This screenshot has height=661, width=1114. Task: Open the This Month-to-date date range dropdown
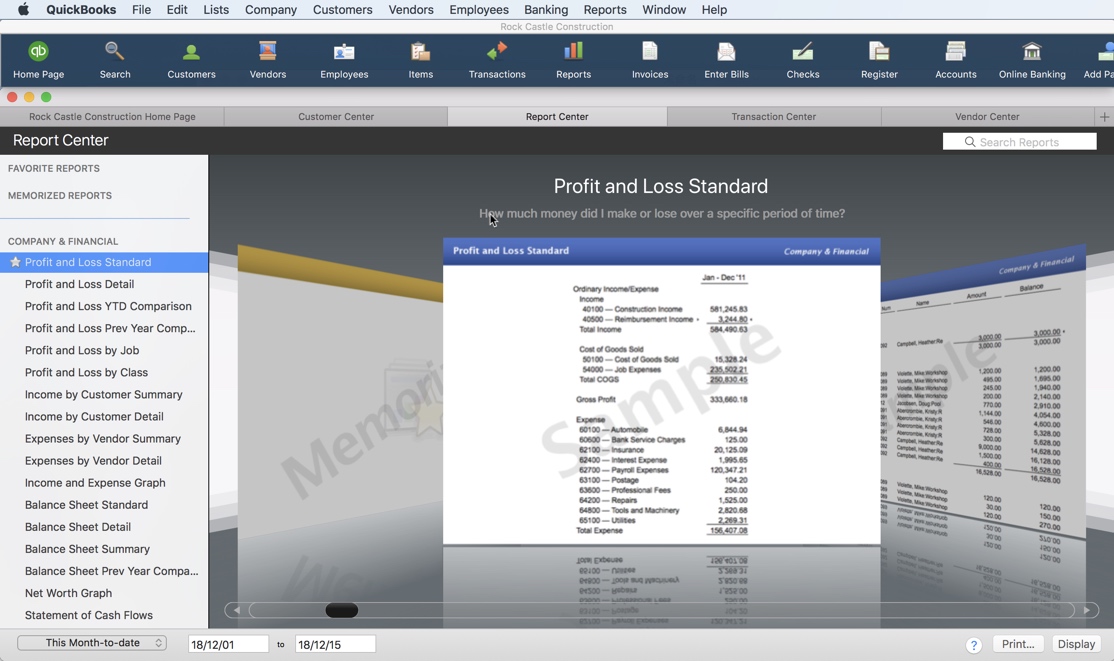click(90, 643)
